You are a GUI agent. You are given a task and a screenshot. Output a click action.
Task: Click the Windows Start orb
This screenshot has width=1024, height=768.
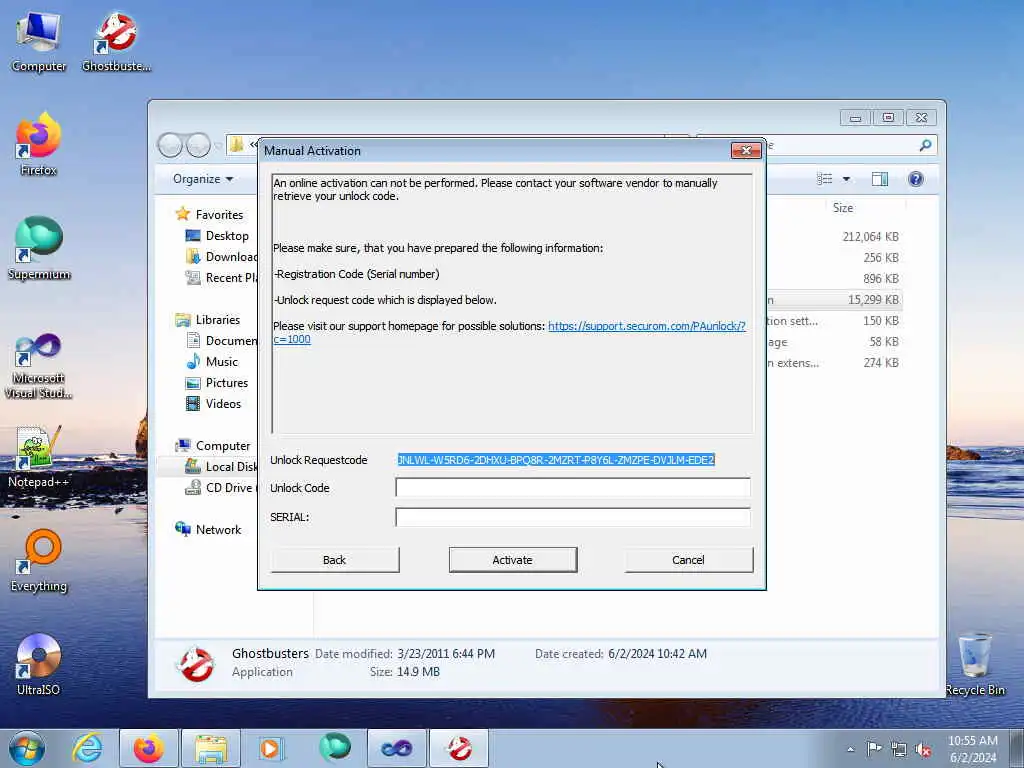coord(27,748)
